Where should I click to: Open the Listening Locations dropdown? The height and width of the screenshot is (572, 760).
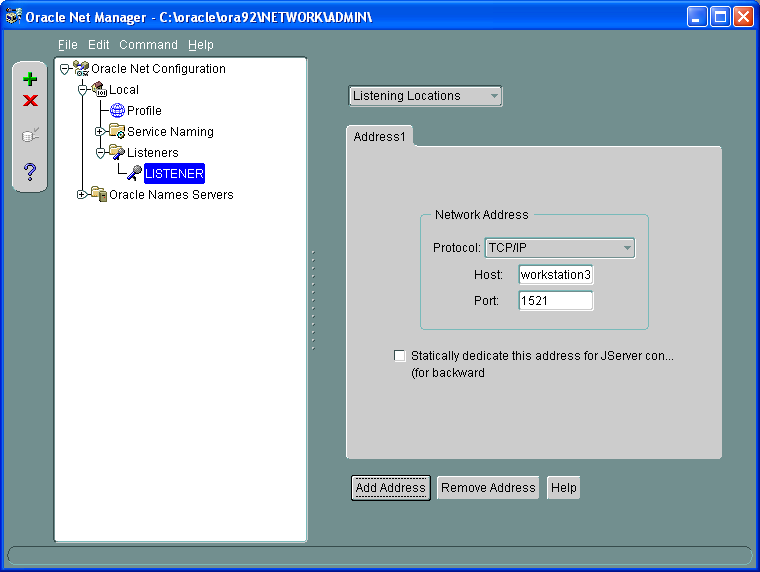pyautogui.click(x=425, y=96)
